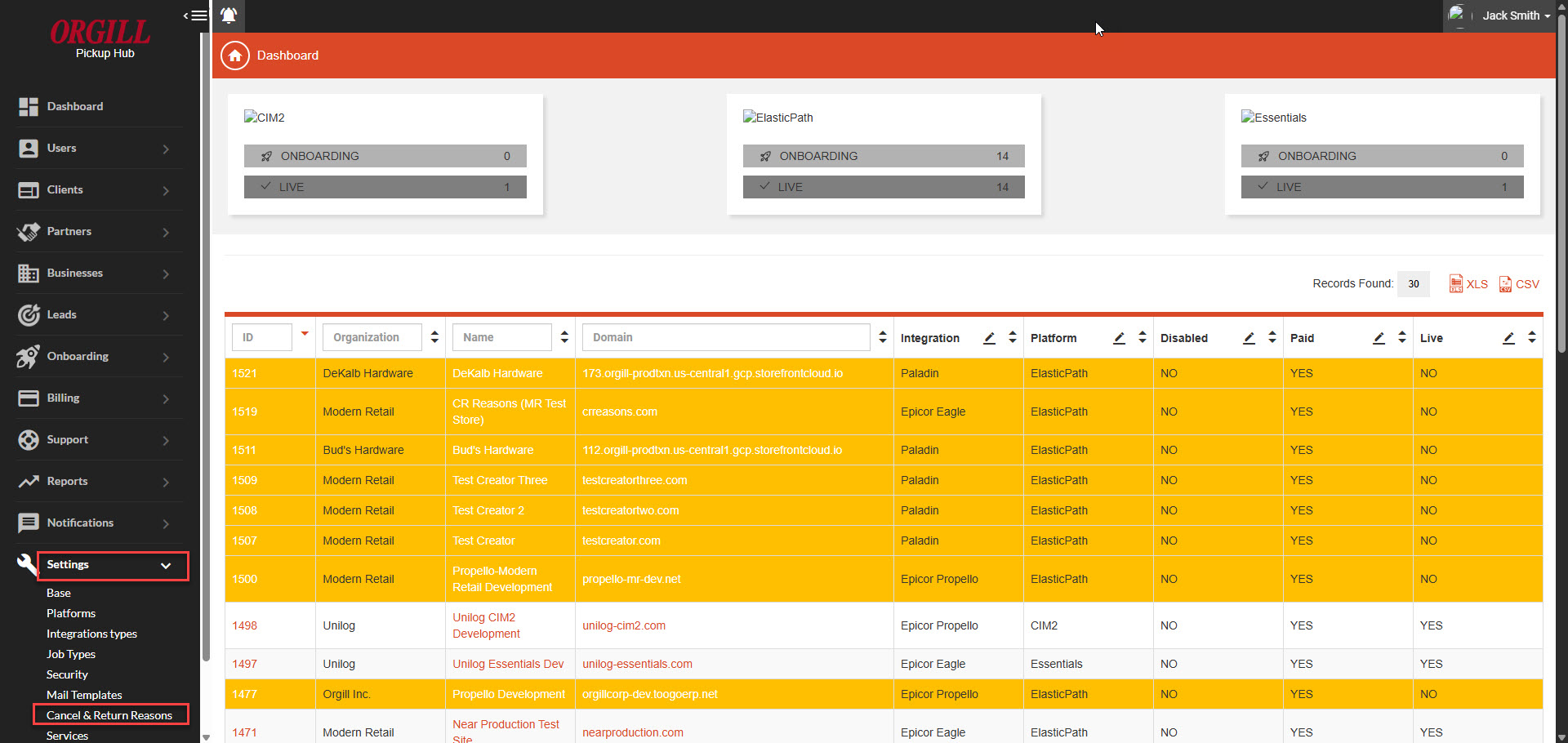Screen dimensions: 1568x743
Task: Edit the Paid column filter
Action: [x=1379, y=338]
